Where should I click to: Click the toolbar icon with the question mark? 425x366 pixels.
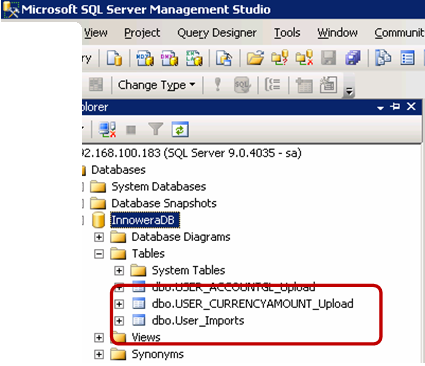(x=280, y=58)
